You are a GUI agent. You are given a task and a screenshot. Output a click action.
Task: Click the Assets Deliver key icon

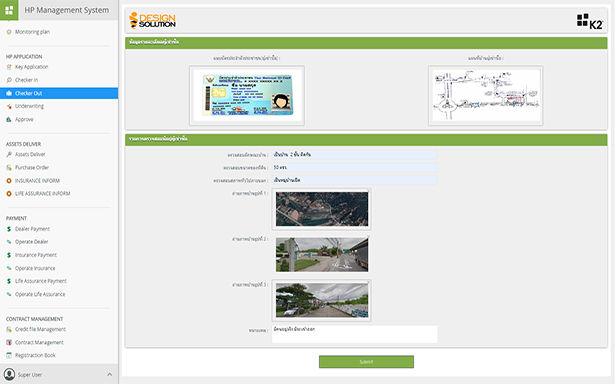tap(9, 155)
